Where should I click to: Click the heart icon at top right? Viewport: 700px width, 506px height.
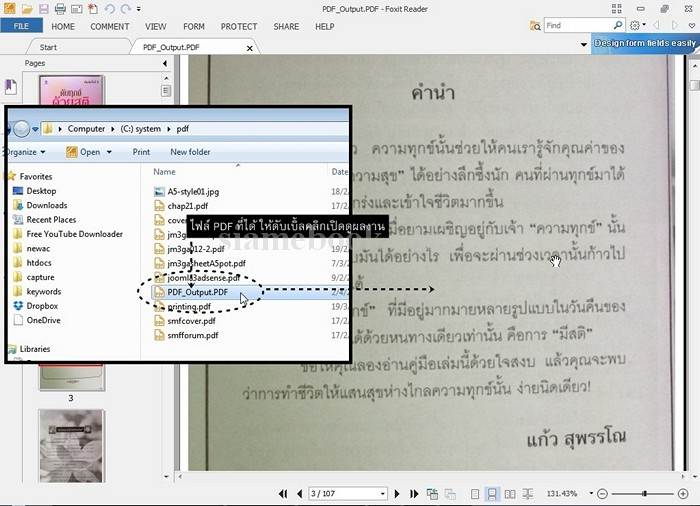click(x=692, y=26)
